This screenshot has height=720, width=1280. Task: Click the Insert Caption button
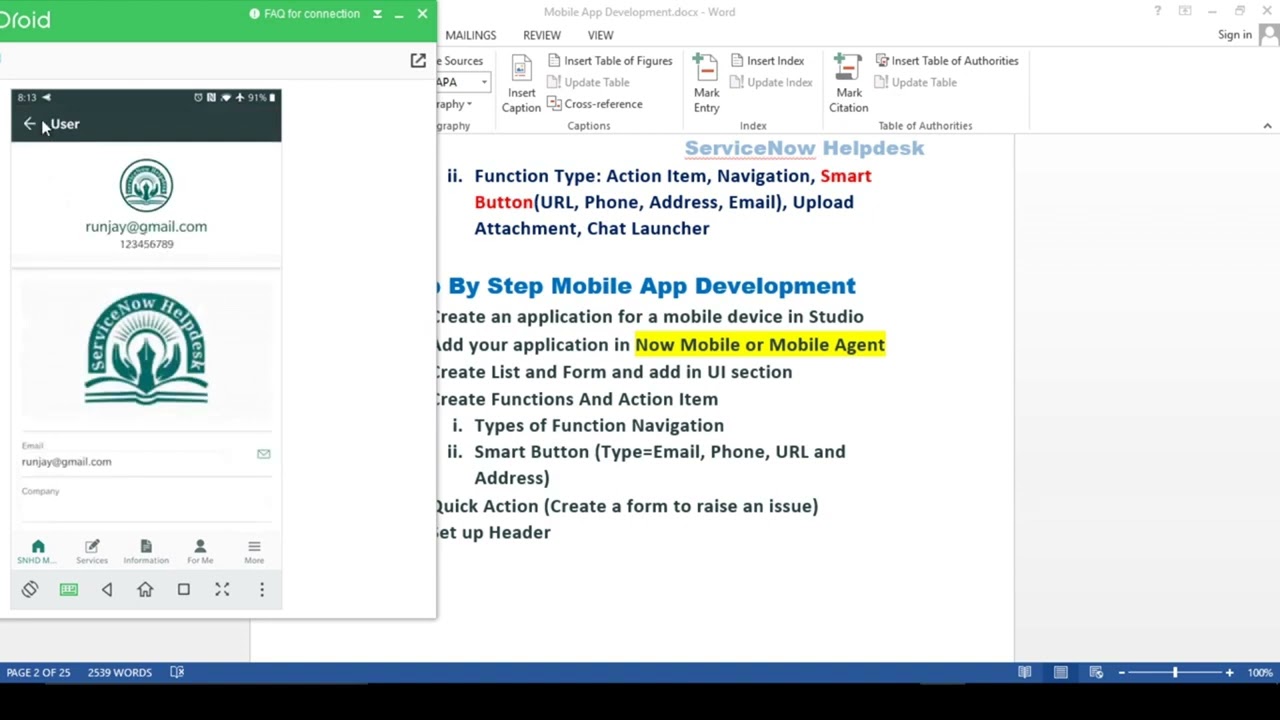pyautogui.click(x=521, y=84)
